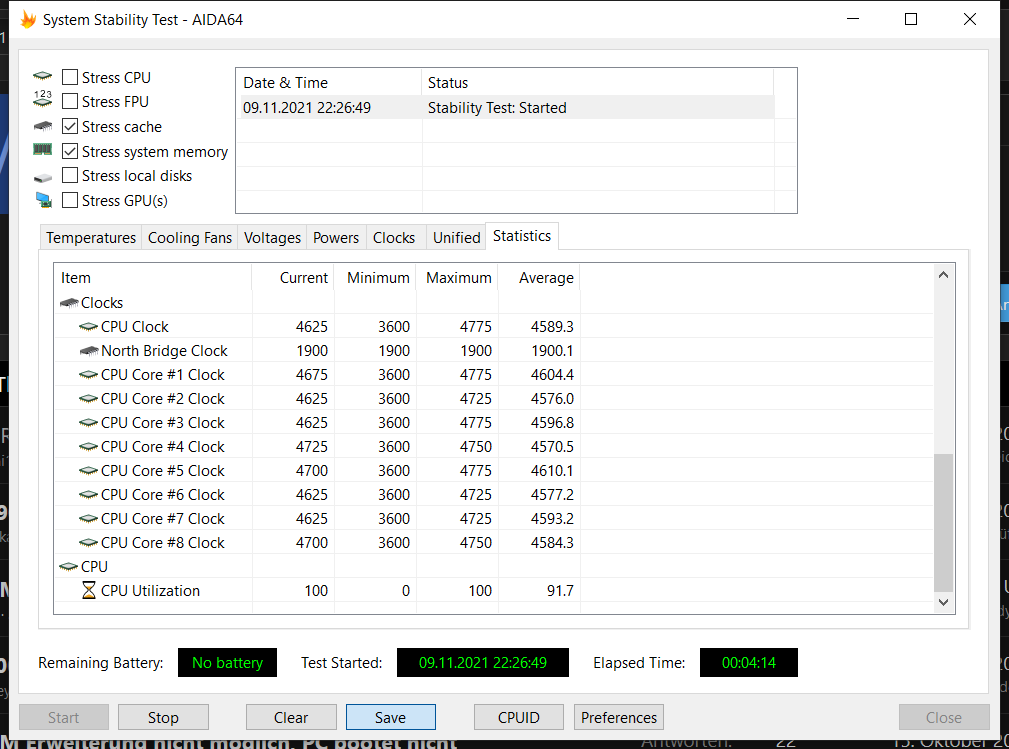
Task: Click the Maximum column header
Action: point(457,277)
